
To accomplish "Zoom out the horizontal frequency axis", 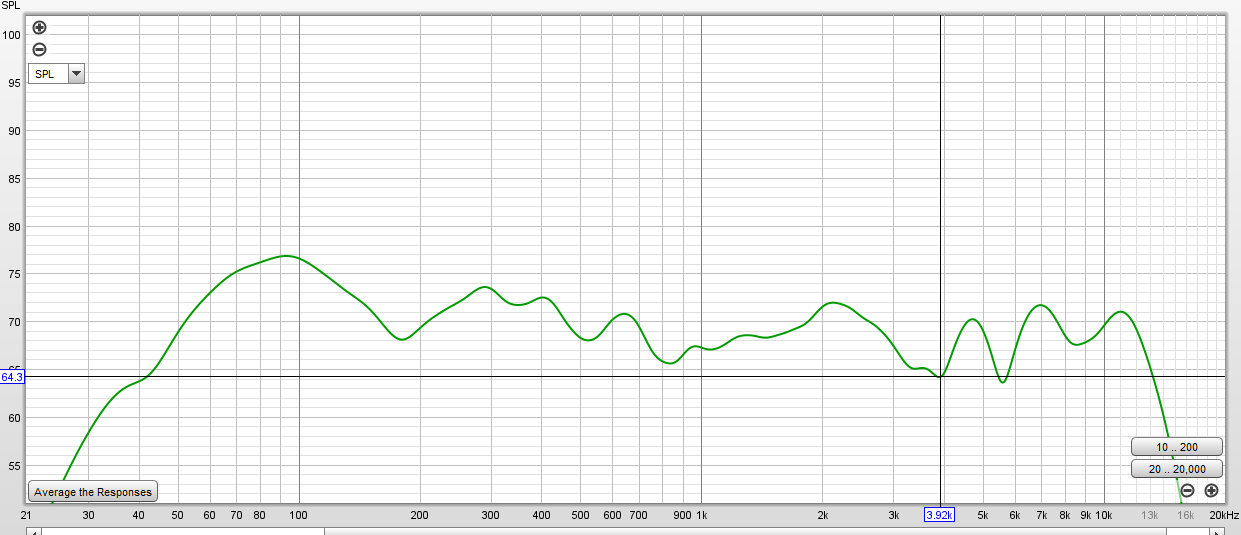I will pyautogui.click(x=1186, y=490).
